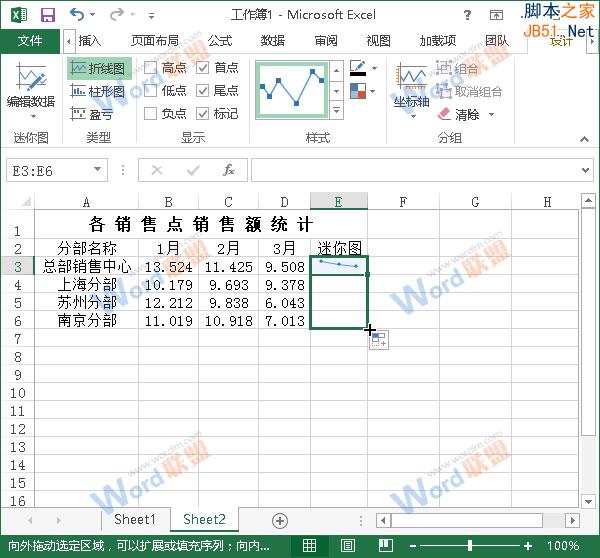This screenshot has width=600, height=558.
Task: Select the Win/Loss sparkline type (盈亏)
Action: pos(92,114)
